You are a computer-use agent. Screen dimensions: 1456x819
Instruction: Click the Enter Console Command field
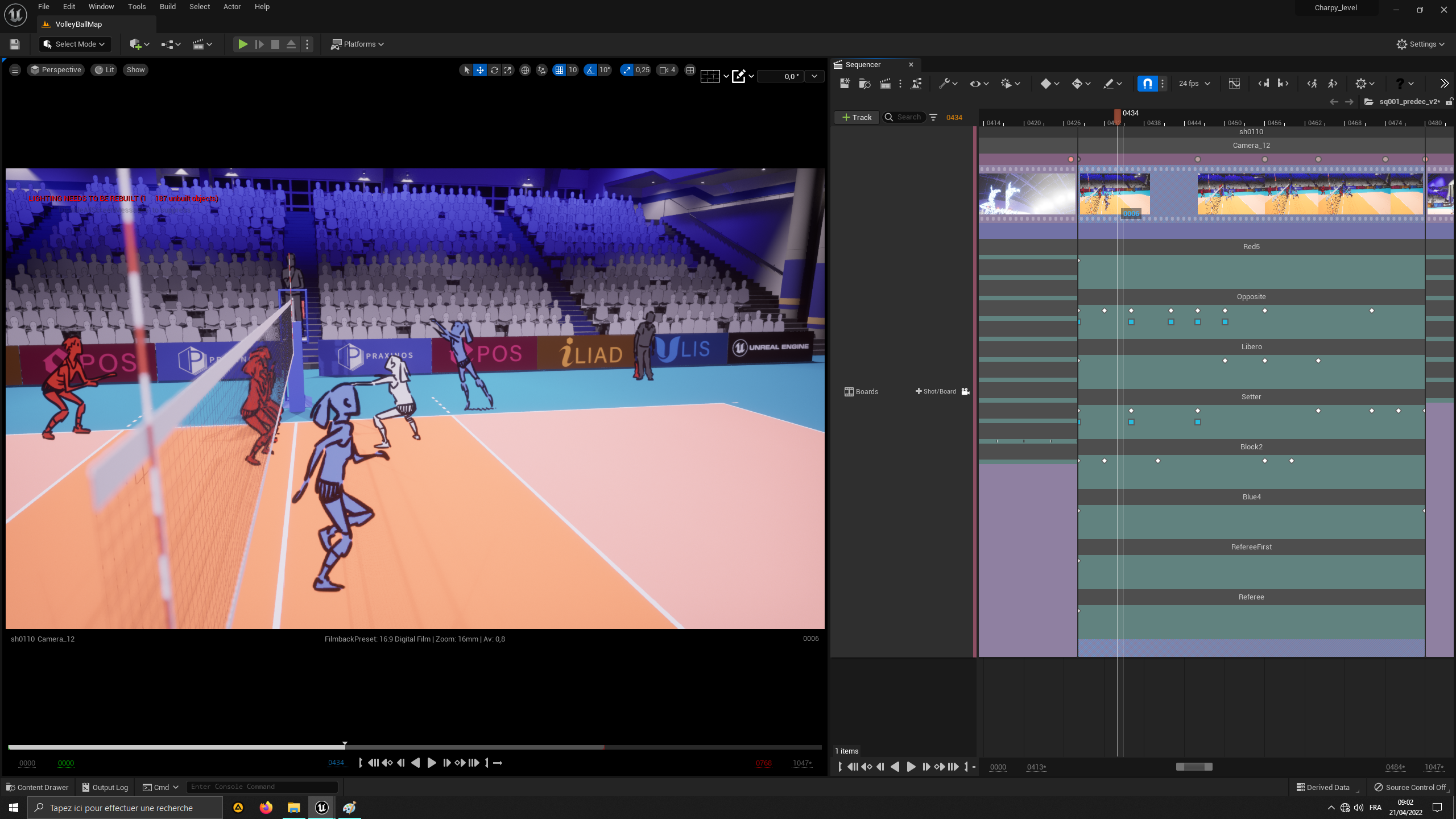click(262, 787)
